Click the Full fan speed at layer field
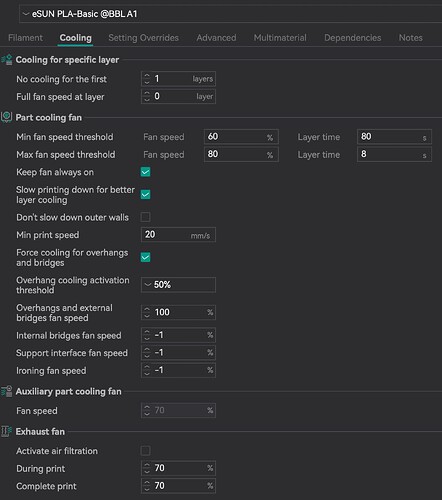 click(x=178, y=97)
